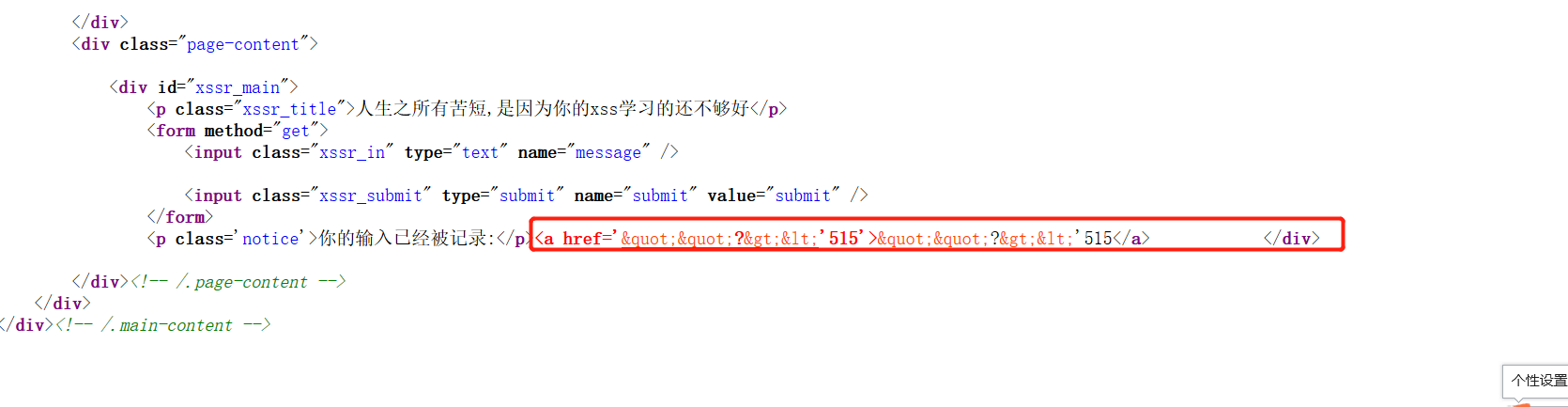The width and height of the screenshot is (1568, 407).
Task: Click the type="text" attribute value
Action: click(480, 152)
